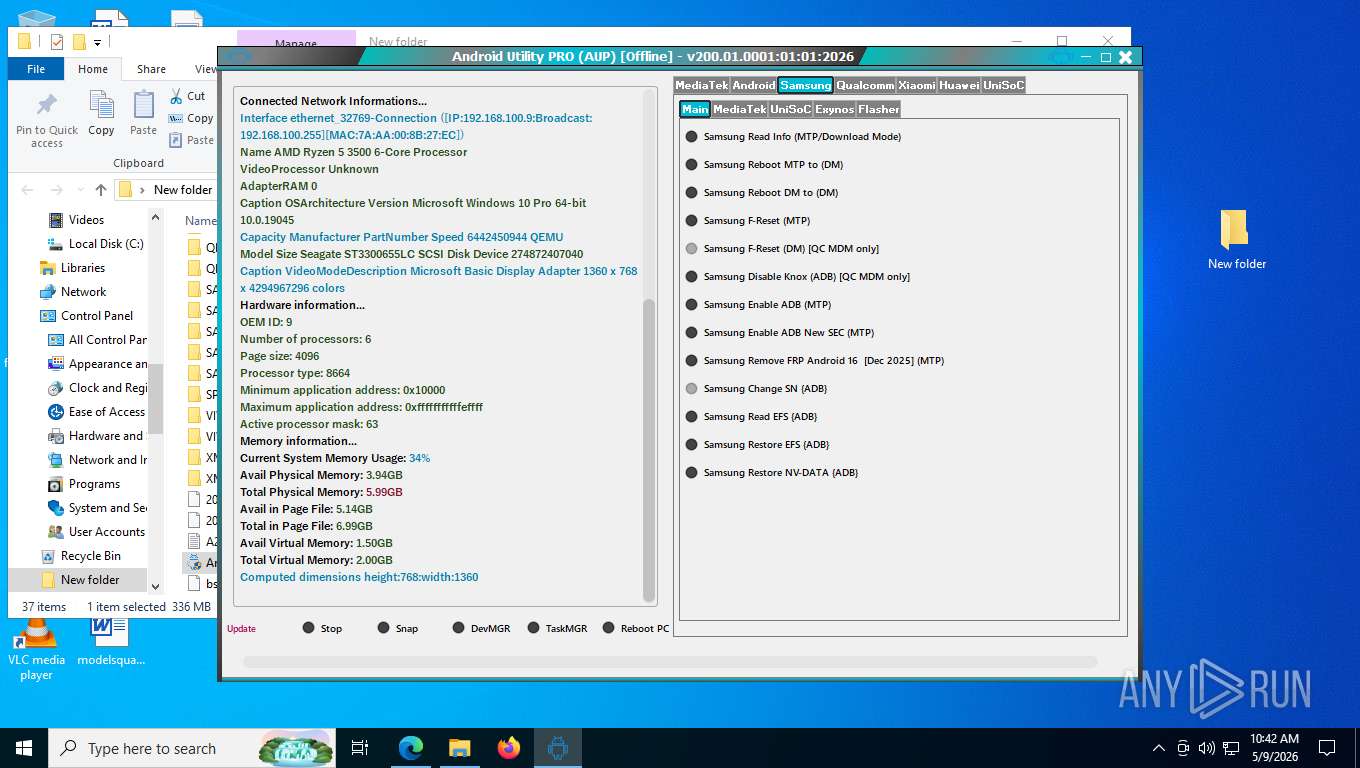
Task: Click the Reboot PC button
Action: (636, 628)
